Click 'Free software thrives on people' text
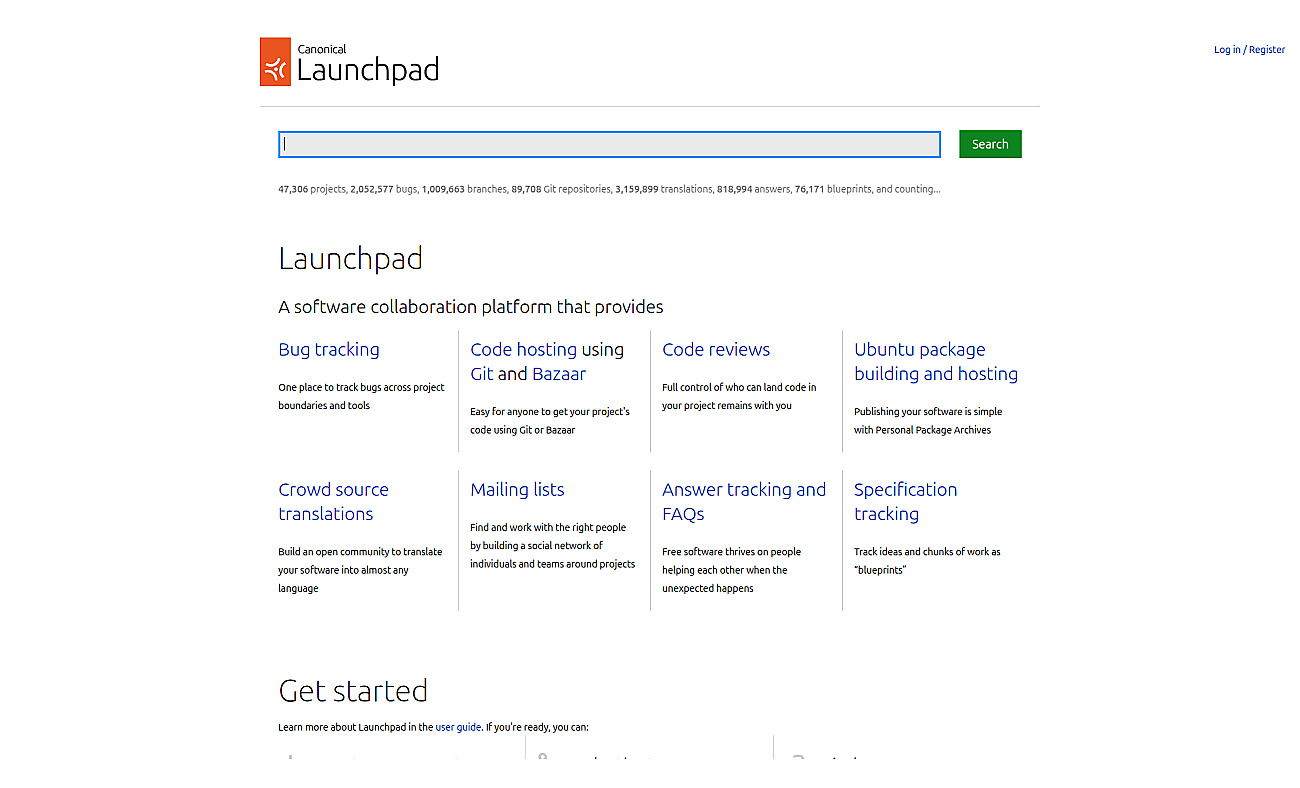This screenshot has width=1300, height=788. tap(731, 570)
